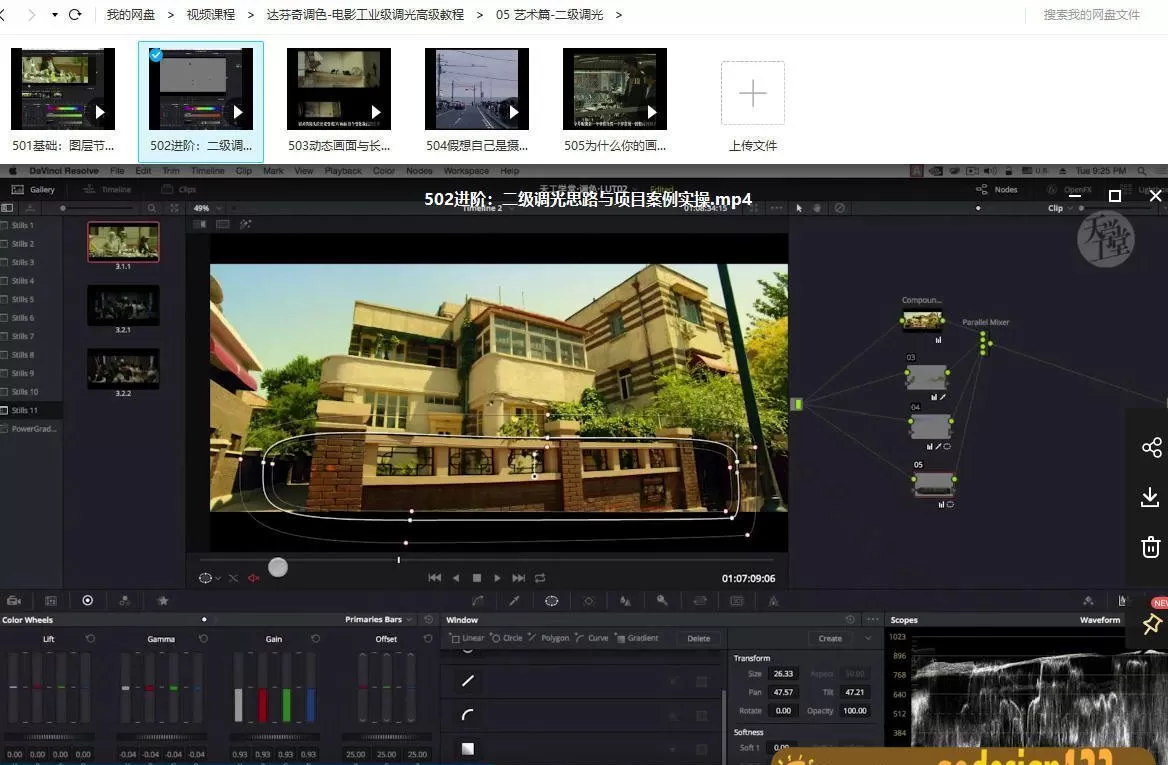Mute audio with the red speaker icon

[x=253, y=578]
